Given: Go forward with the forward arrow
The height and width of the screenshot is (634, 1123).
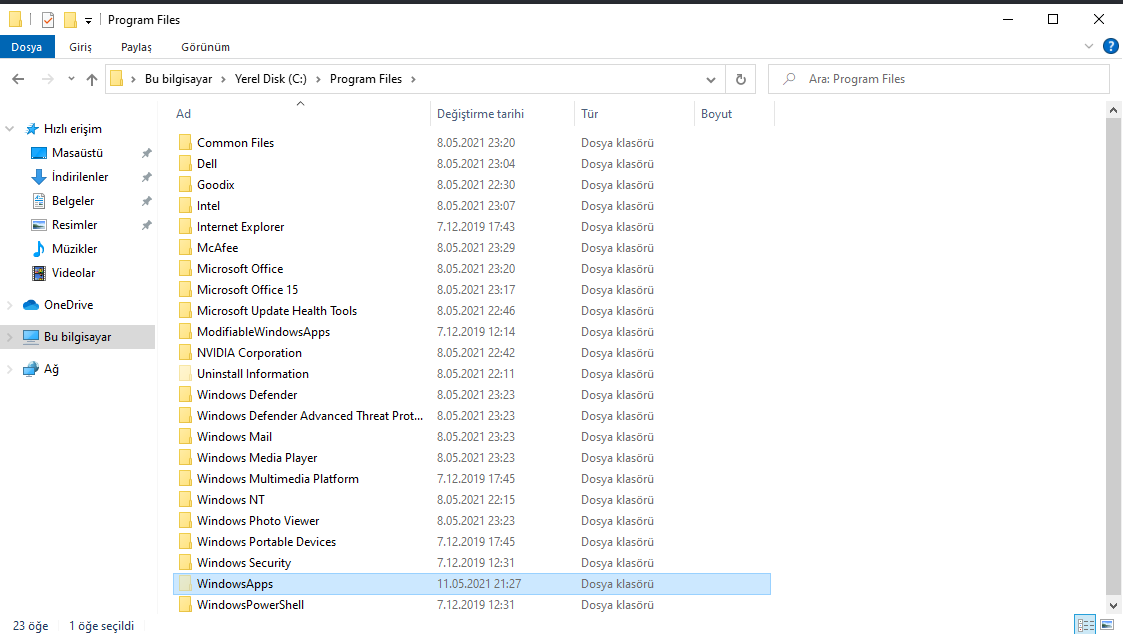Looking at the screenshot, I should pos(47,79).
